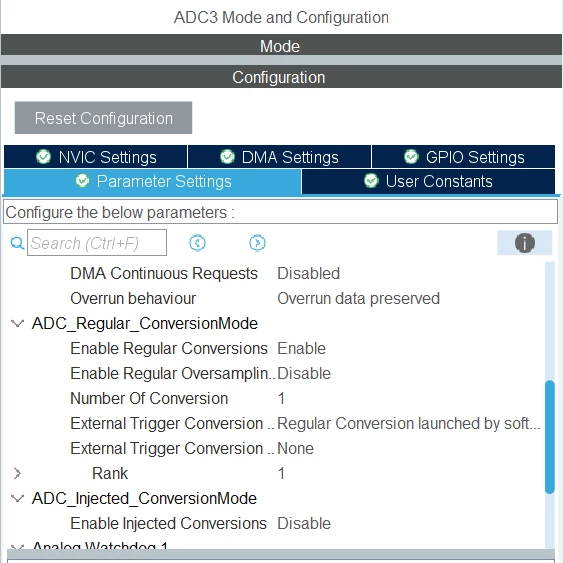The width and height of the screenshot is (563, 563).
Task: Change Enable Regular Conversions value
Action: click(x=302, y=349)
